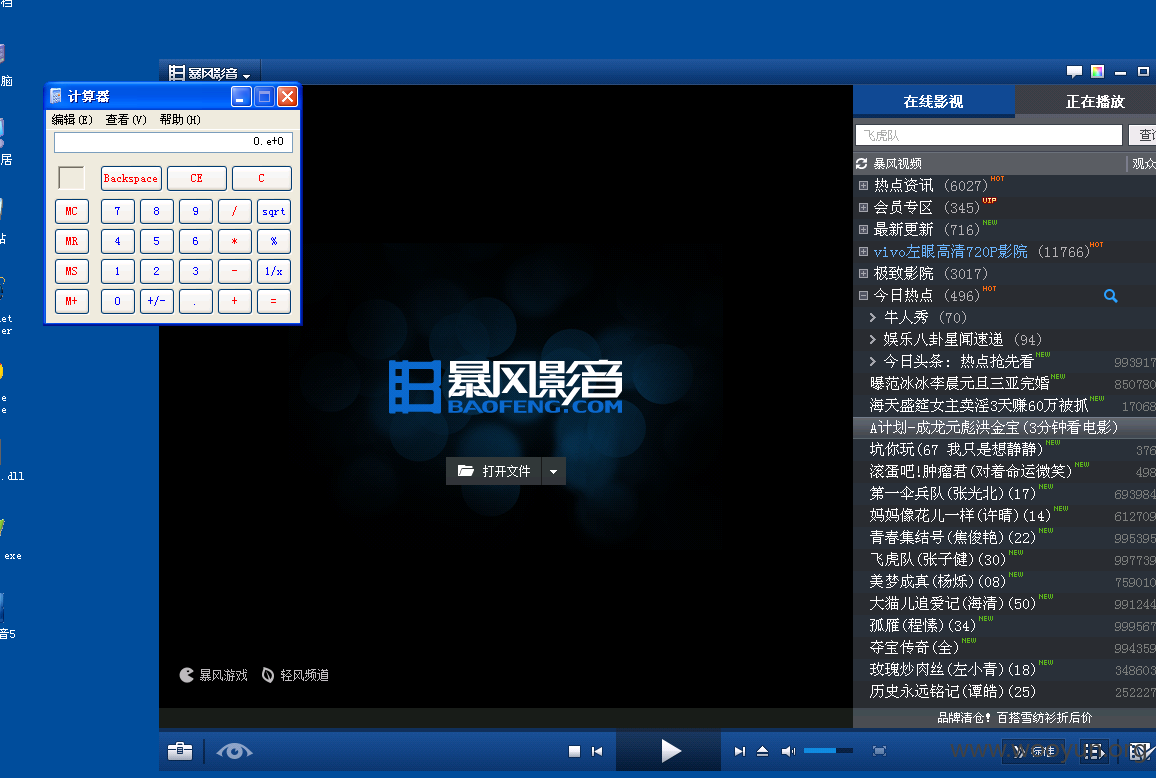
Task: Select 青春集结号(焦俊艳)(22)
Action: tap(953, 538)
